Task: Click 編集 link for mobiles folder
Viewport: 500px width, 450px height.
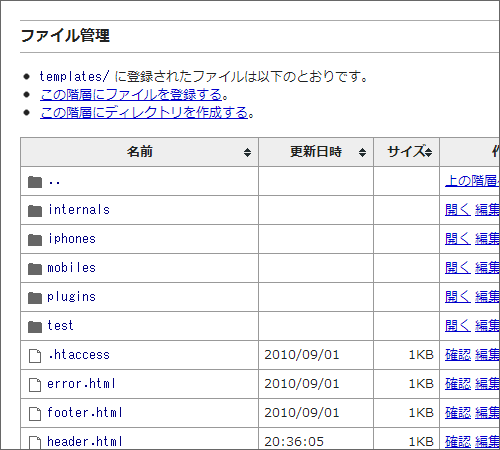Action: [x=487, y=268]
